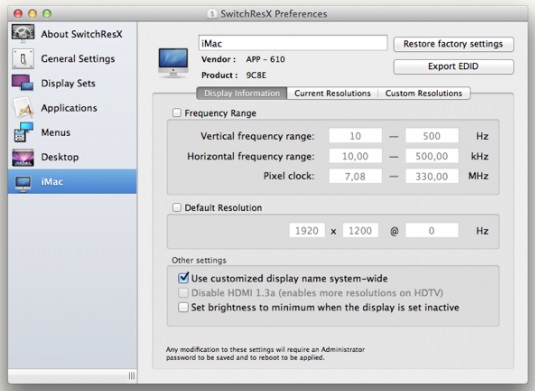Switch to the Current Resolutions tab
Image resolution: width=535 pixels, height=391 pixels.
pos(332,93)
